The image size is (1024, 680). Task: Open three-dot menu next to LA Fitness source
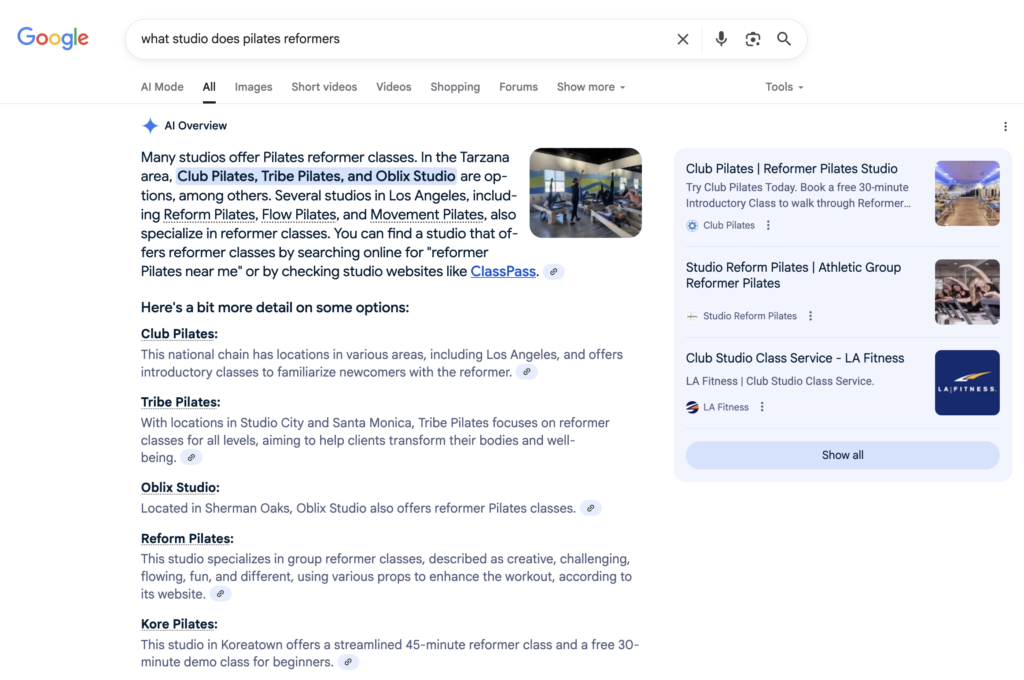coord(762,407)
